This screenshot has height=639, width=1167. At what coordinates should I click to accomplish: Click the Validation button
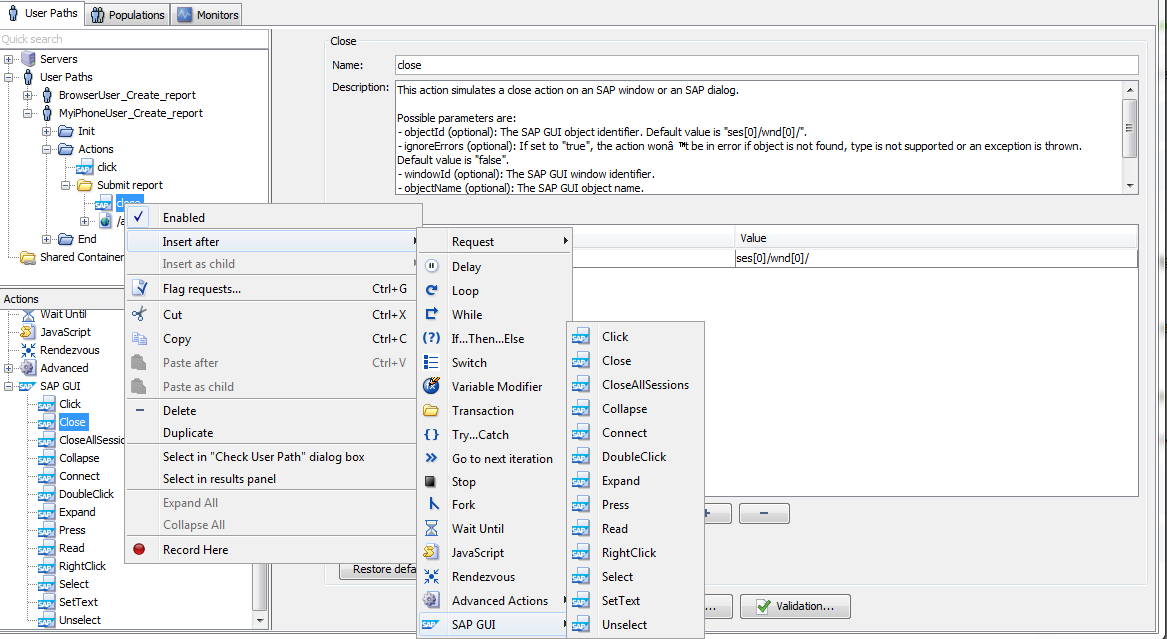(x=795, y=606)
